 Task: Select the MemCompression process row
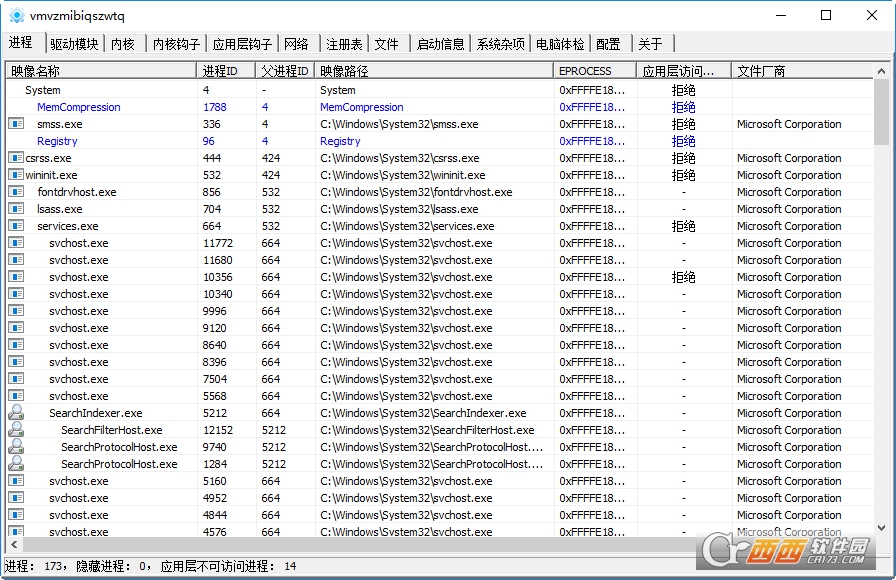(78, 107)
